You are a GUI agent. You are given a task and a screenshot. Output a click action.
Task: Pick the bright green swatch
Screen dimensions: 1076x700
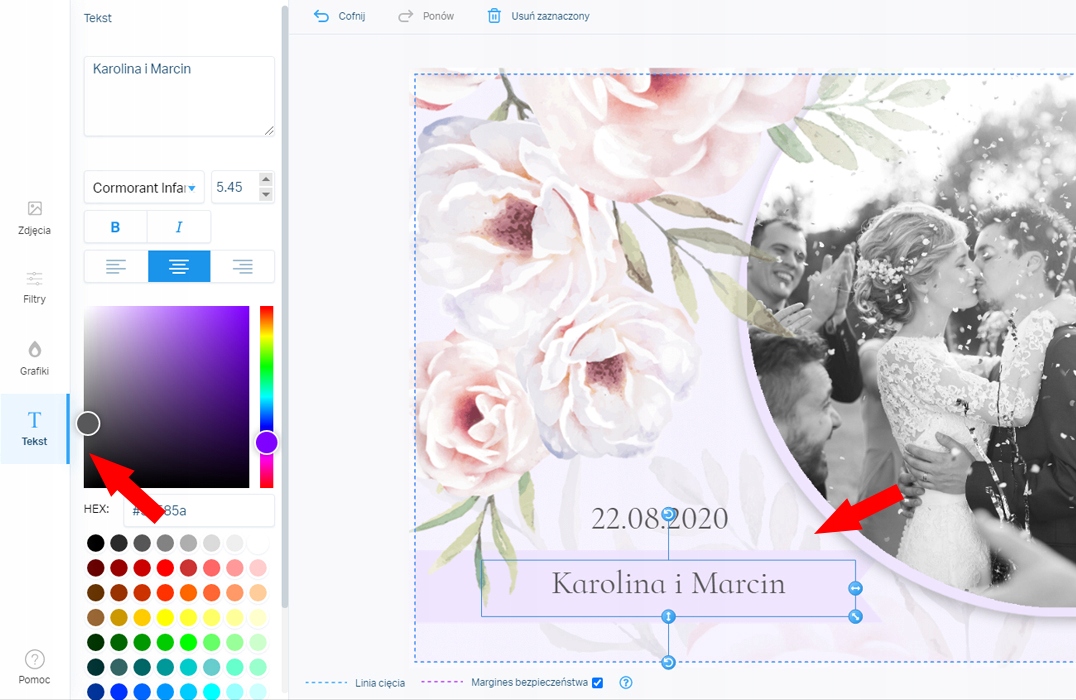(x=189, y=642)
